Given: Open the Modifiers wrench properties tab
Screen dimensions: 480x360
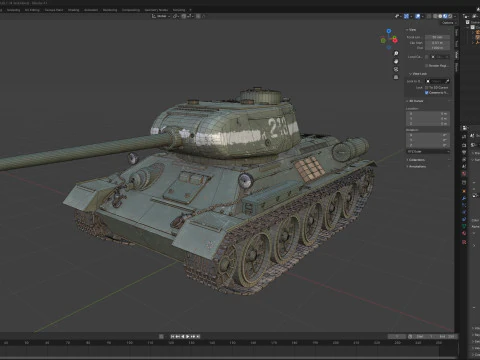Looking at the screenshot, I should [x=464, y=198].
